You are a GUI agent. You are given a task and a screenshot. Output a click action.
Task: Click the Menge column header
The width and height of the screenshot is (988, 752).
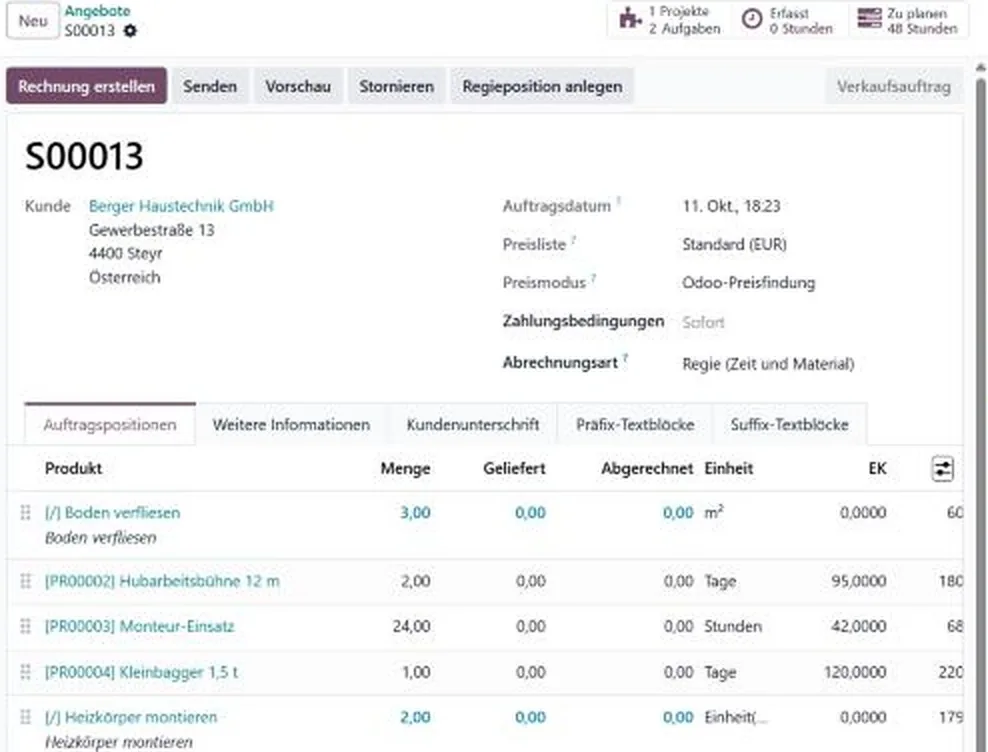click(405, 468)
